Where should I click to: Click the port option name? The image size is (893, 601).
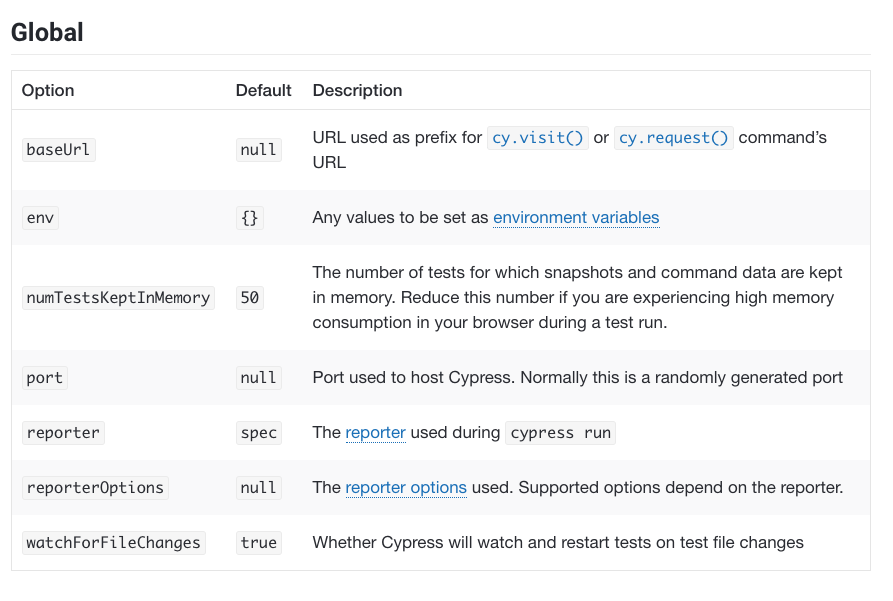(x=44, y=378)
